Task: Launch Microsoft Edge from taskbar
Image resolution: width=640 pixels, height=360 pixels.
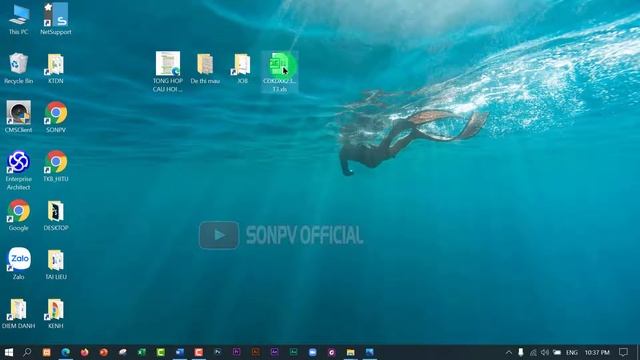Action: point(65,352)
